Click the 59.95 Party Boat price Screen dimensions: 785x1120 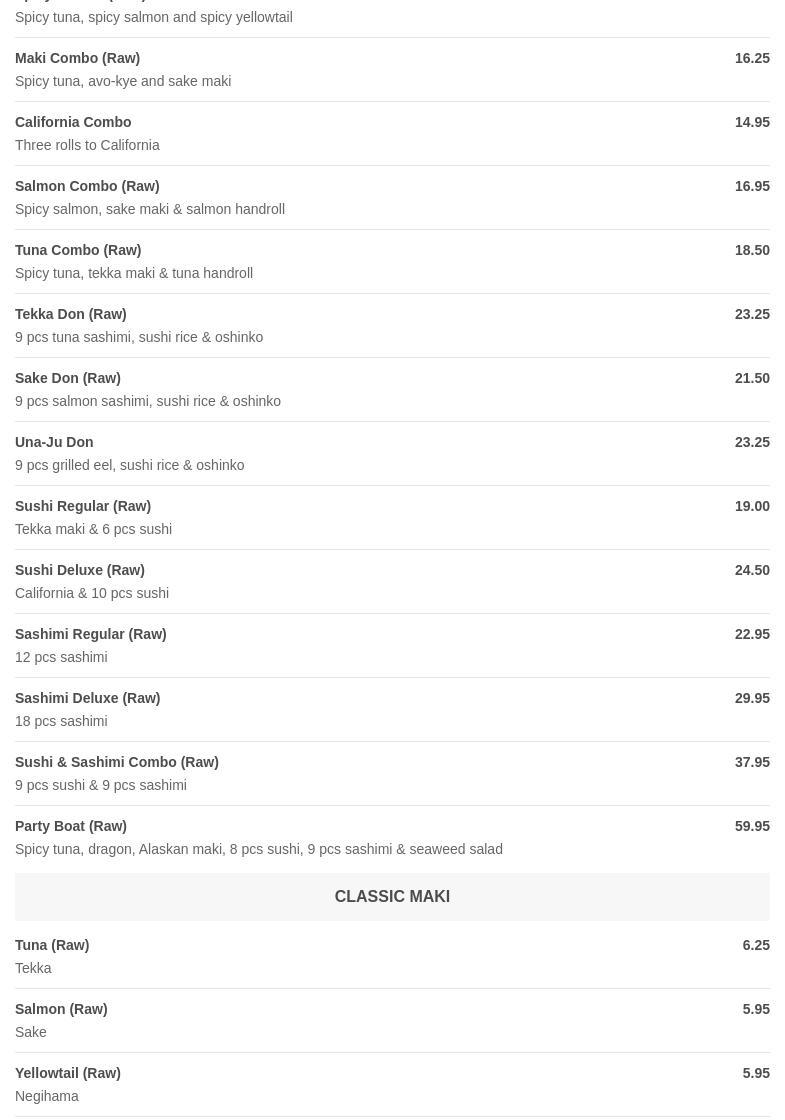click(x=752, y=826)
